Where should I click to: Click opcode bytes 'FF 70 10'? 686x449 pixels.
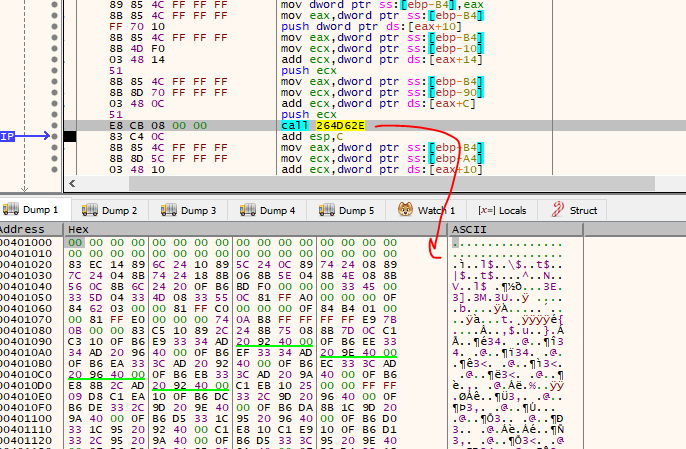(x=137, y=26)
